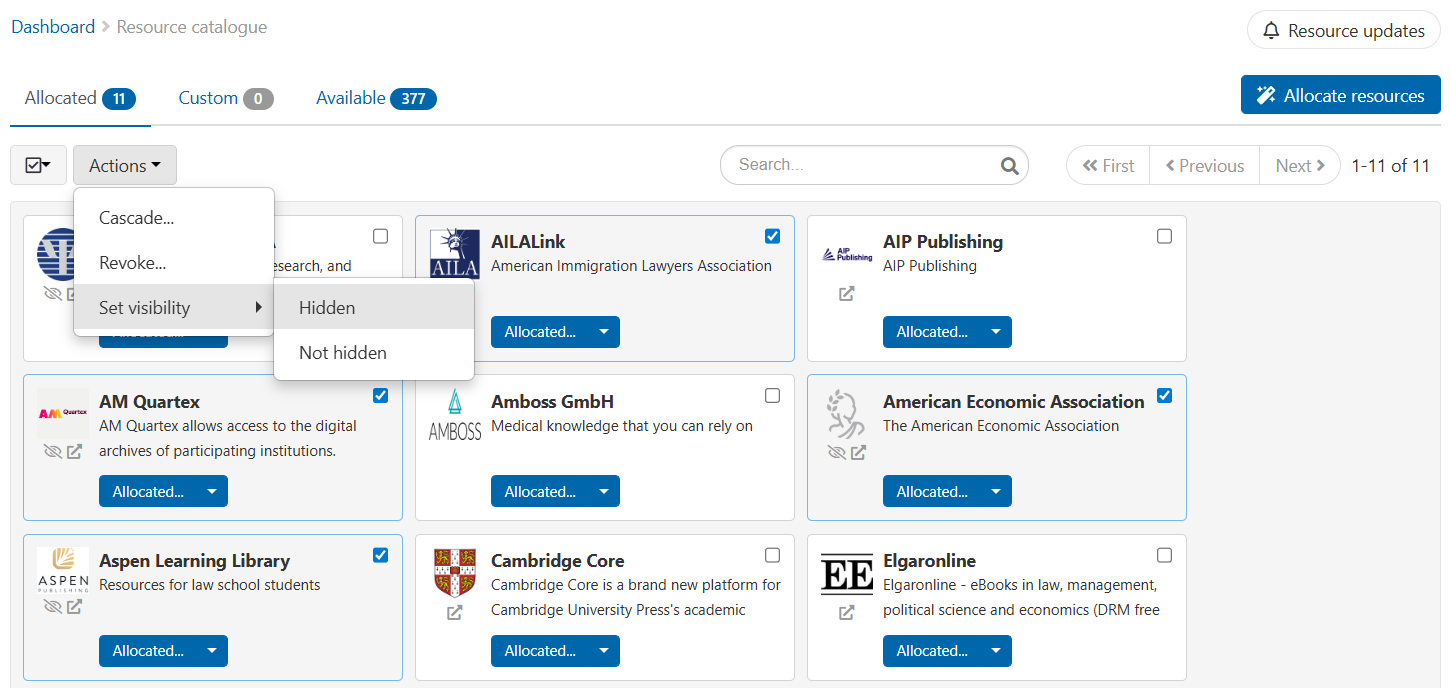
Task: Click the Cambridge Core crest logo
Action: (455, 572)
